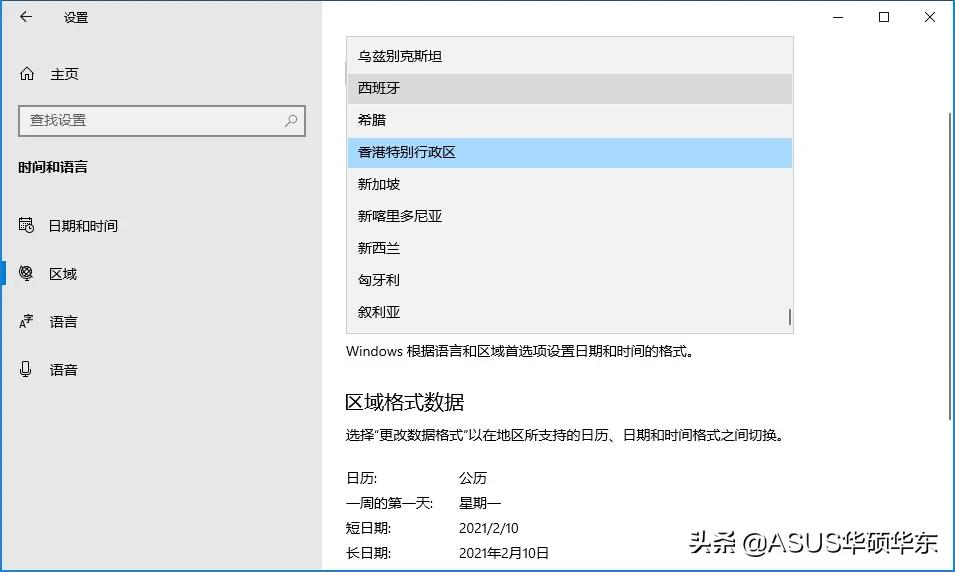Focus the 查找设置 search field
This screenshot has height=572, width=955.
(x=162, y=121)
